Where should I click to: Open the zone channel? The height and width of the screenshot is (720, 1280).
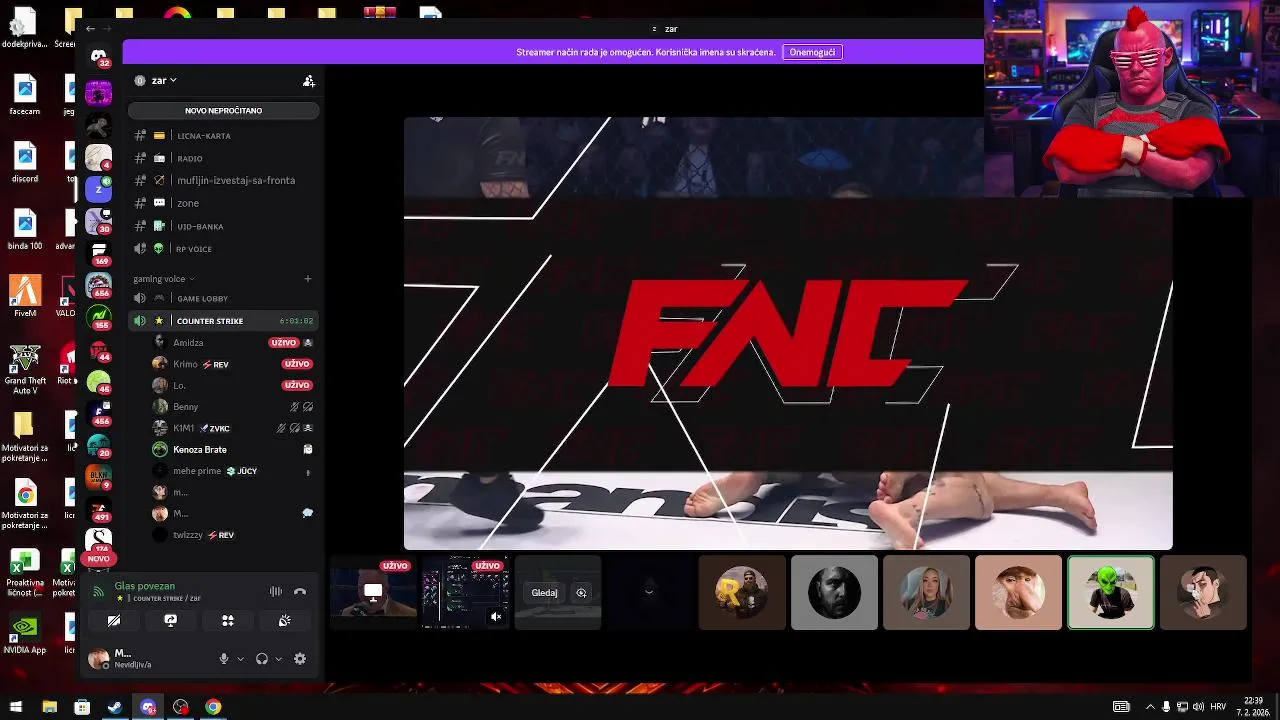click(x=224, y=203)
